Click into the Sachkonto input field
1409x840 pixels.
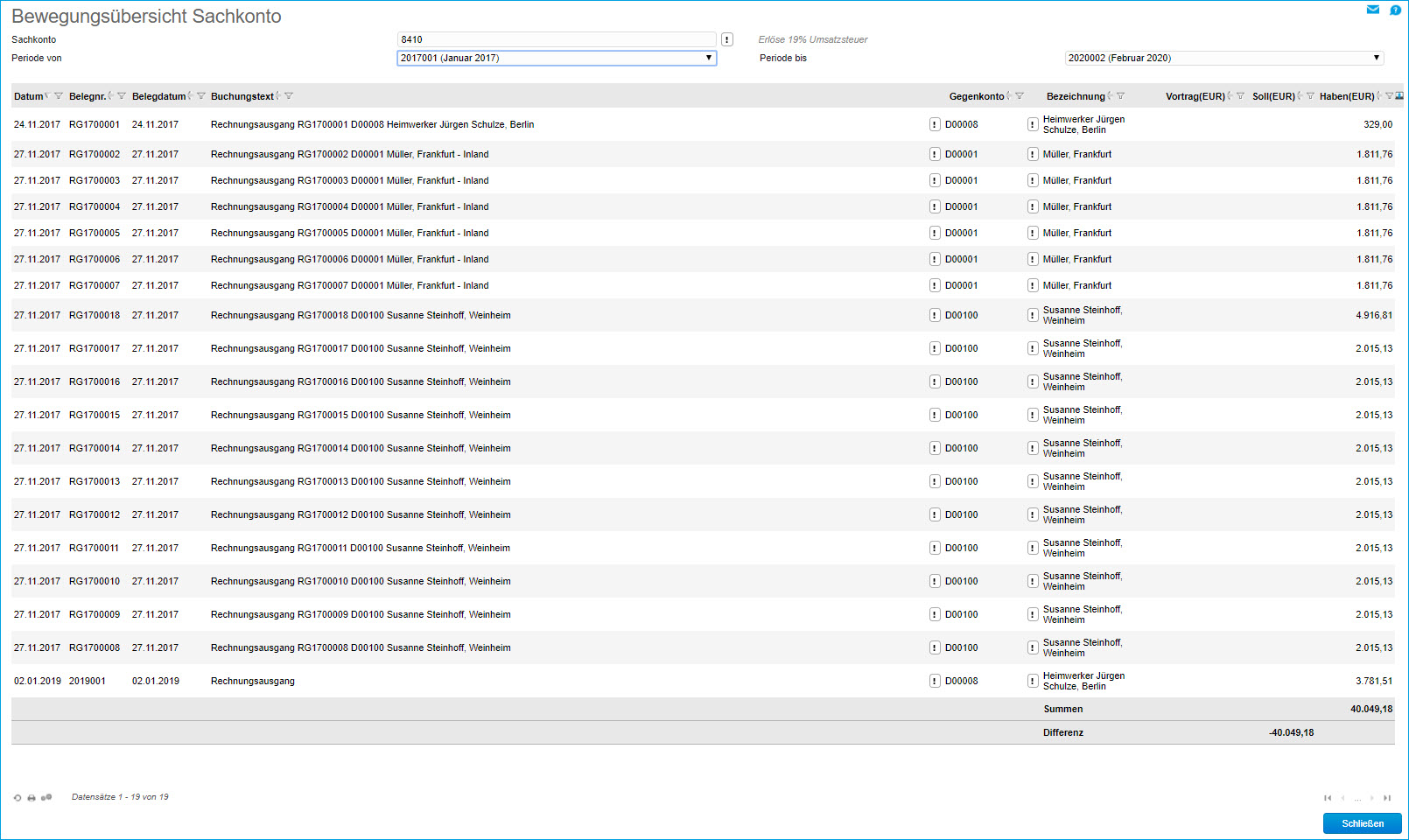(x=557, y=39)
